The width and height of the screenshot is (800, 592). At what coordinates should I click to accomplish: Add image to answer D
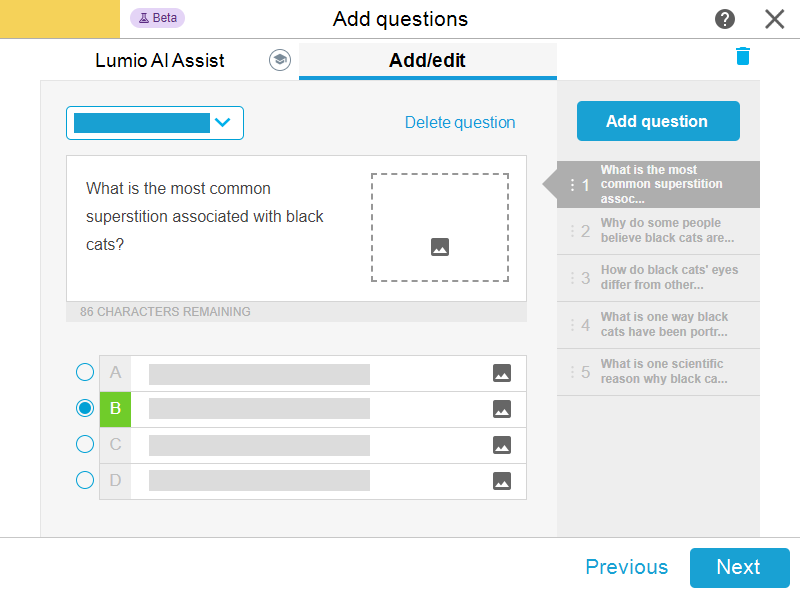[x=502, y=481]
